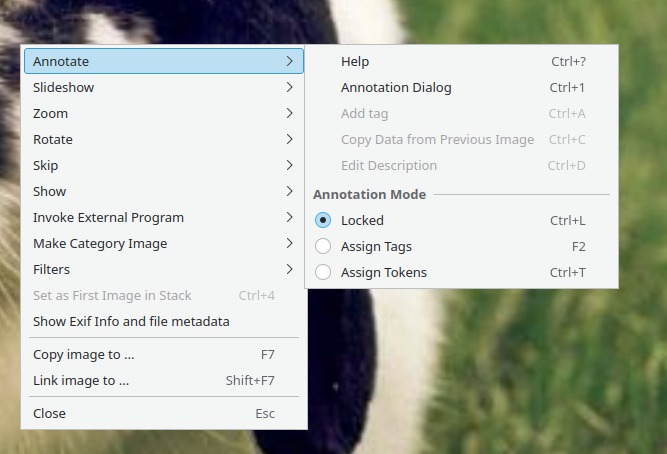667x454 pixels.
Task: Open Invoke External Program submenu
Action: click(164, 217)
